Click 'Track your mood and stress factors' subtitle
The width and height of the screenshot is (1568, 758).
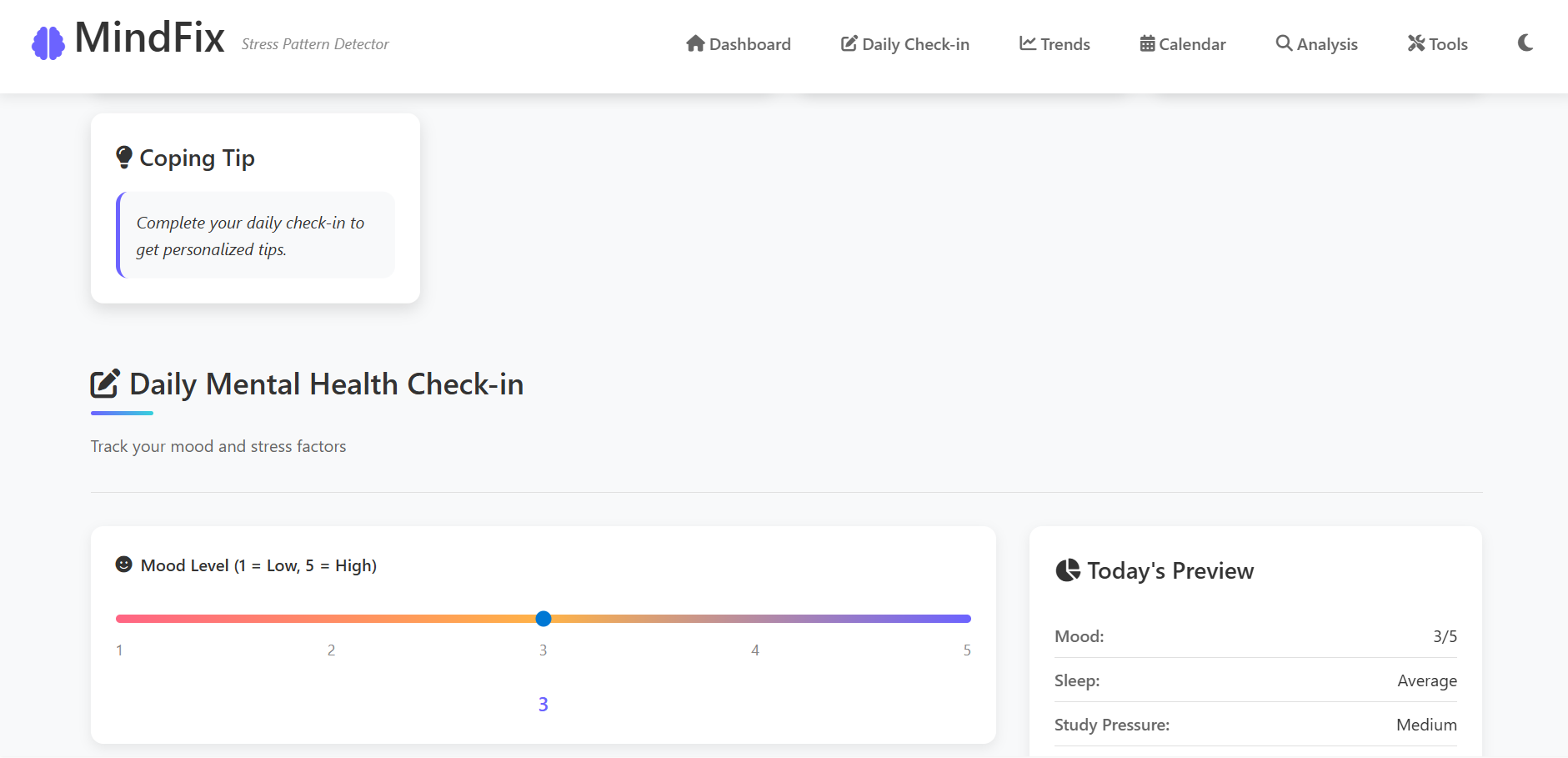pos(218,446)
